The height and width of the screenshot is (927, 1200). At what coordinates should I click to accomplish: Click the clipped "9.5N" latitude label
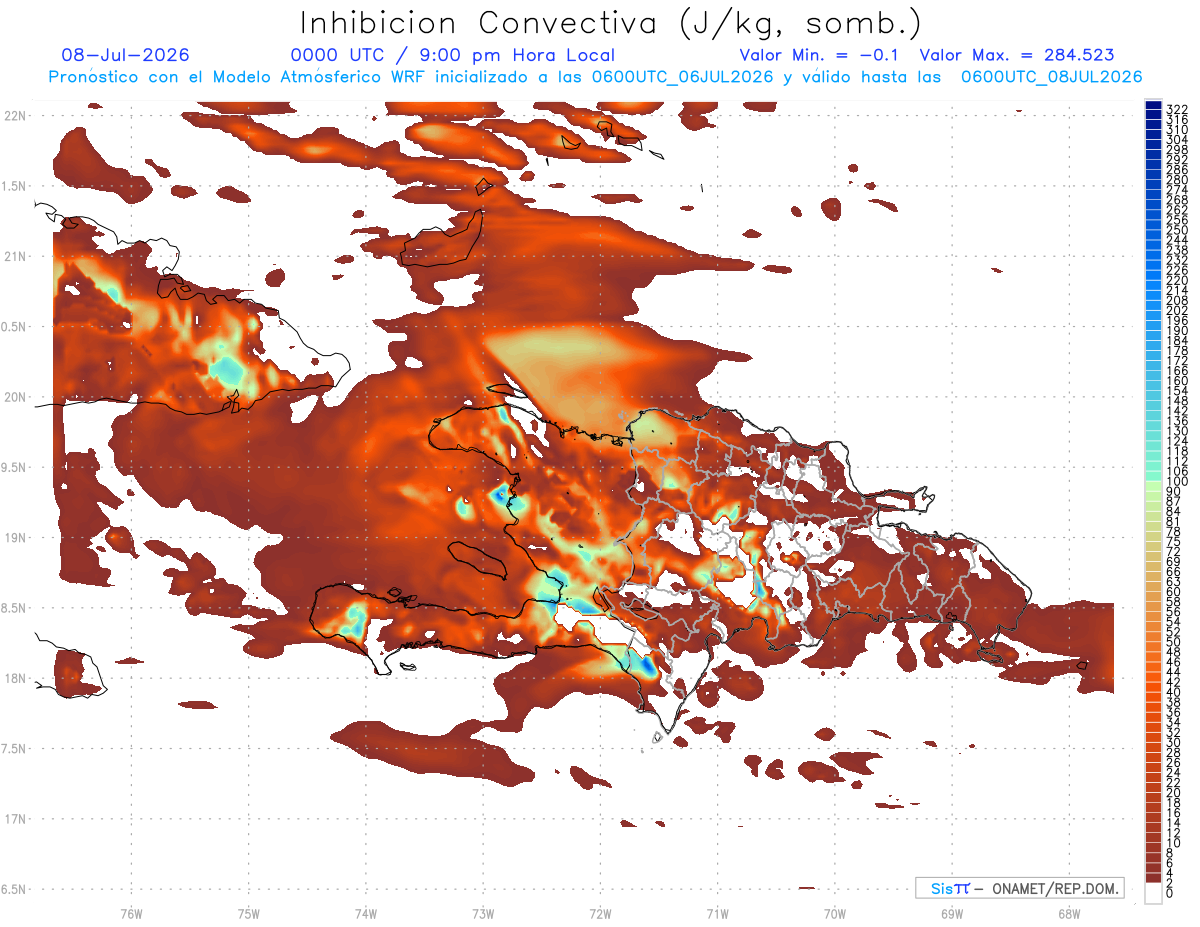coord(14,468)
